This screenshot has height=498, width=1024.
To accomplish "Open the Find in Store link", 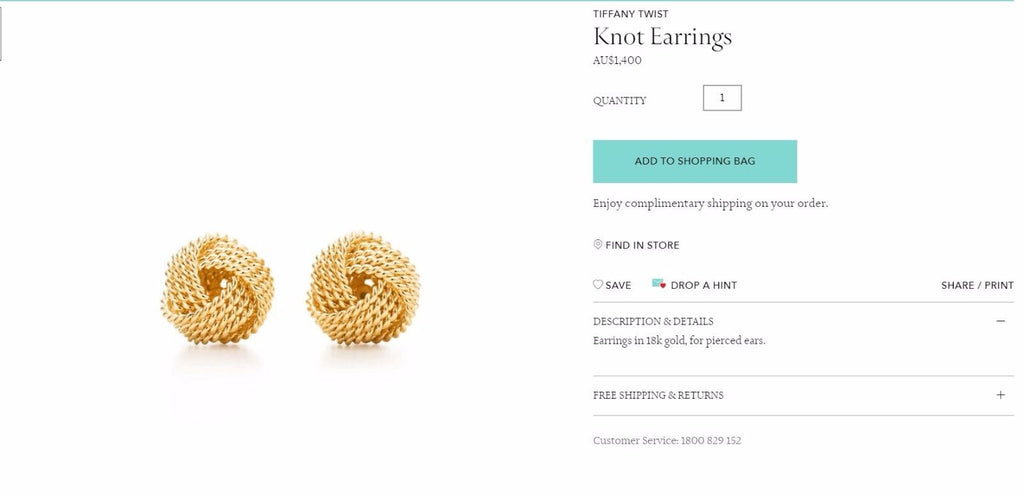I will click(642, 245).
